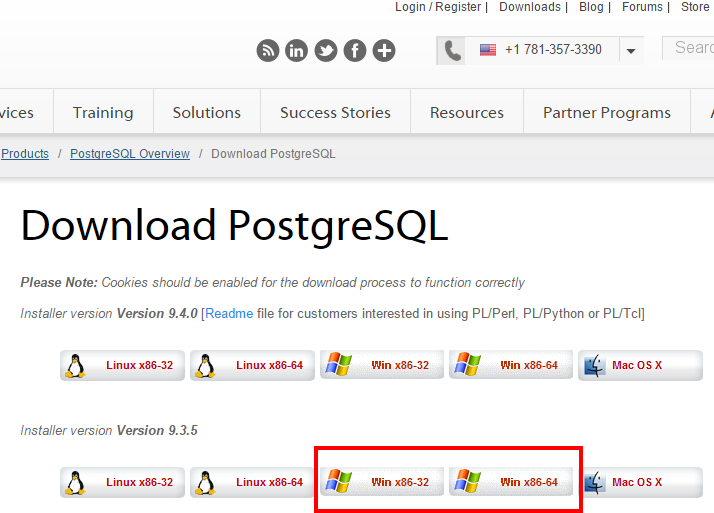This screenshot has width=714, height=513.
Task: Focus the Search input field
Action: [x=688, y=48]
